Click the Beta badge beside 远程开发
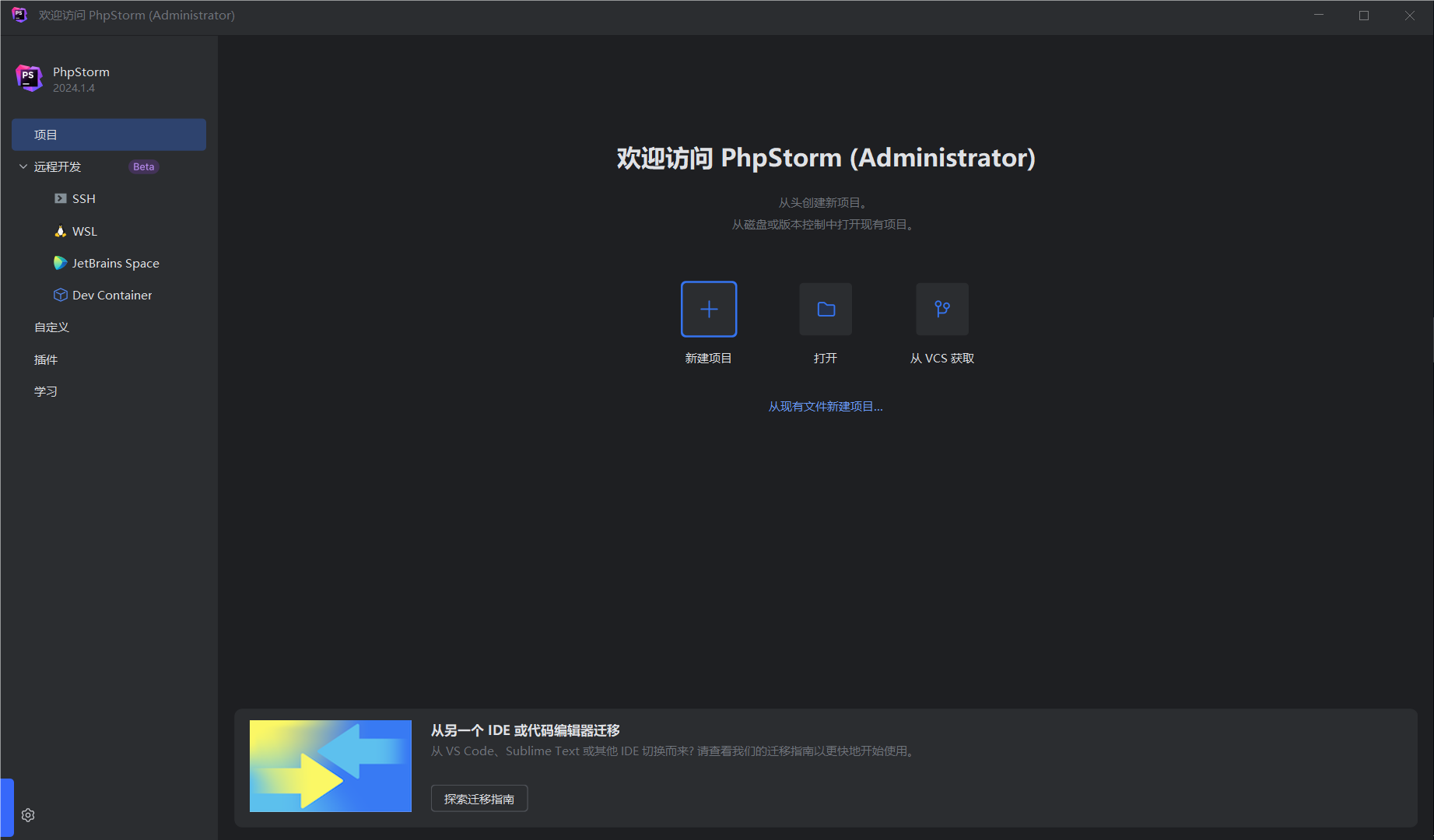 (143, 166)
